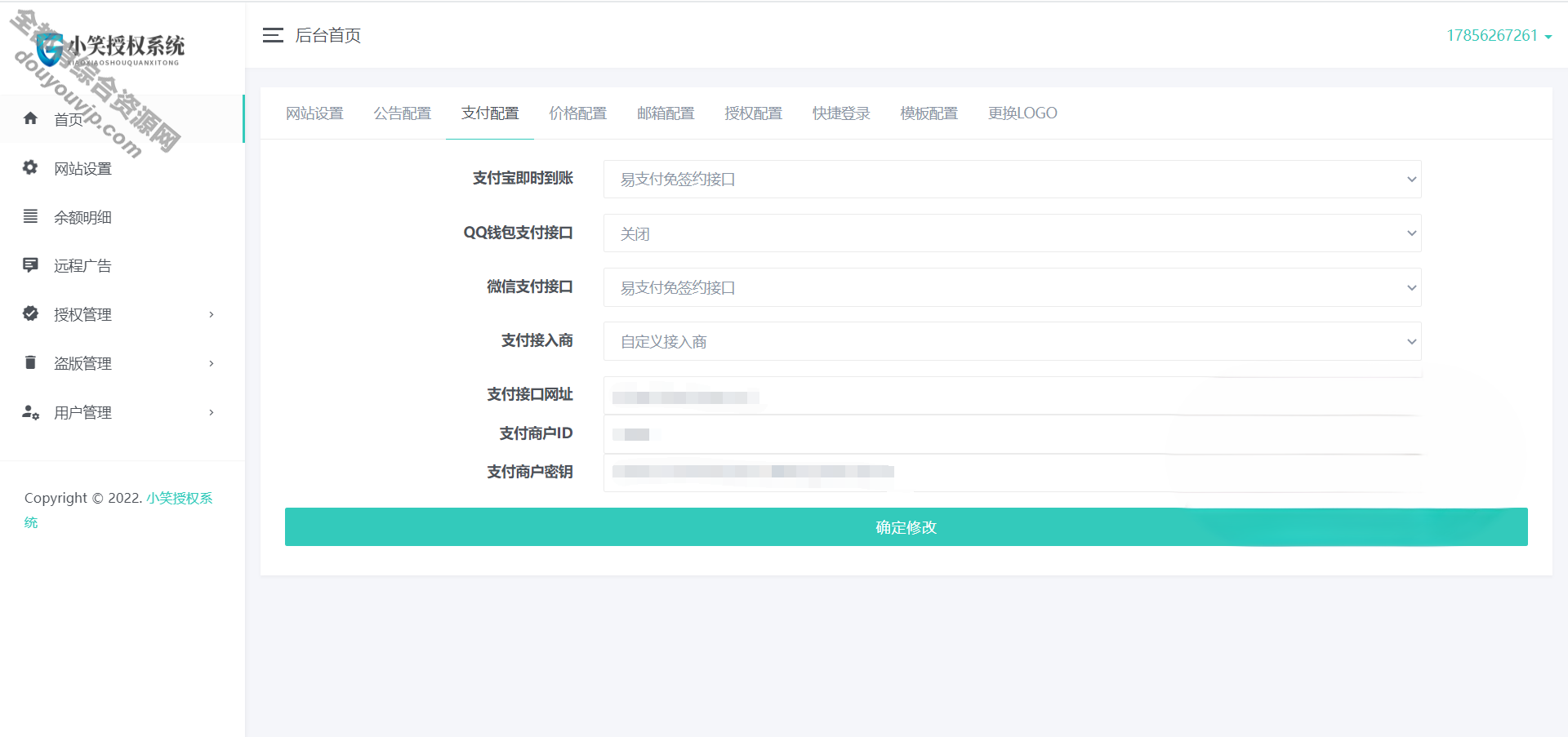
Task: Click the 支付接入商 field label
Action: [537, 340]
